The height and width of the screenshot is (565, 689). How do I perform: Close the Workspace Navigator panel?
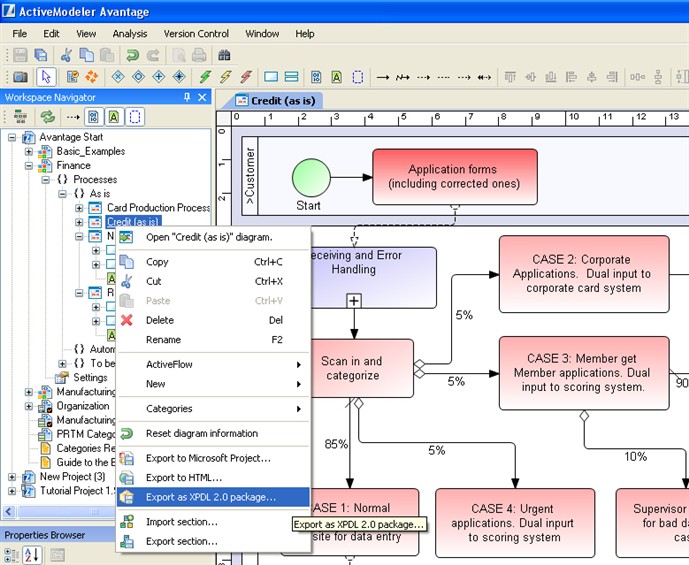(202, 97)
